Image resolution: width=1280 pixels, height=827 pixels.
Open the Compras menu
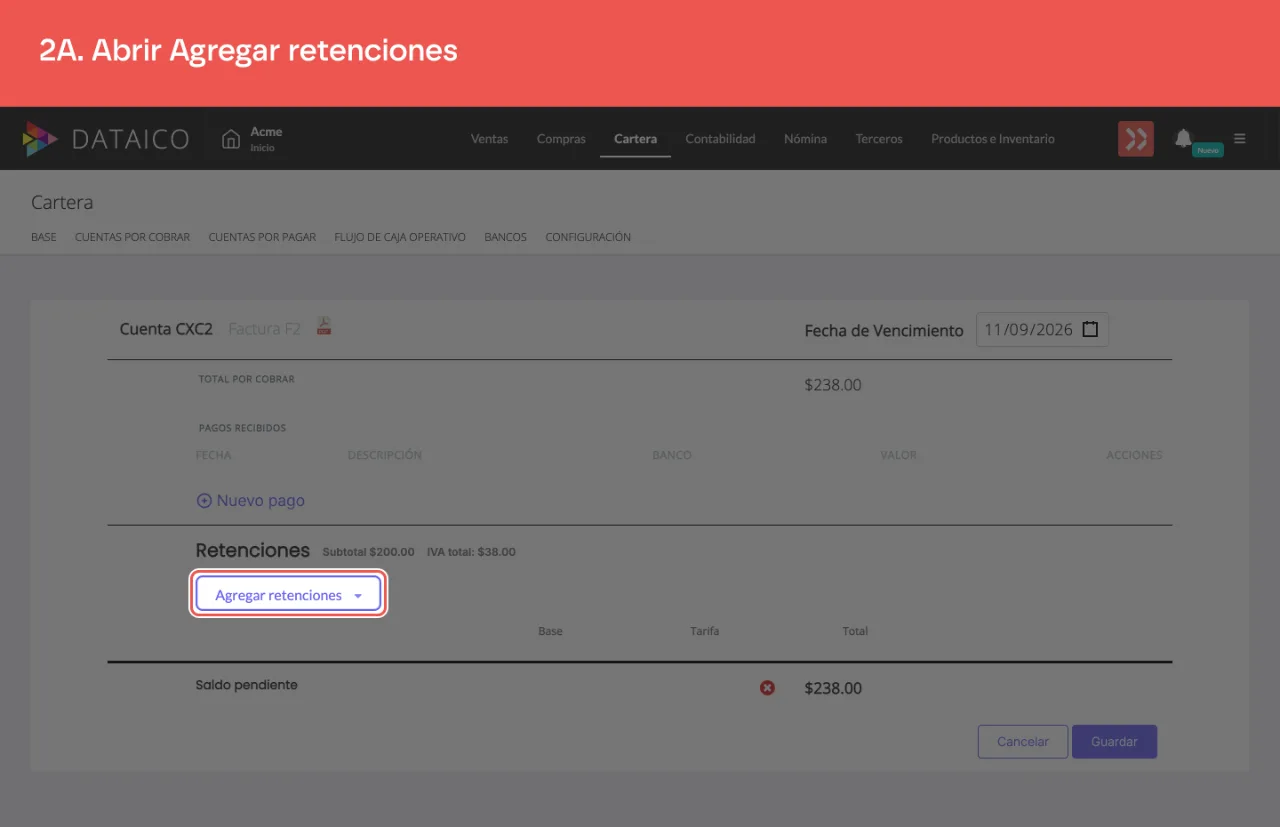coord(561,139)
